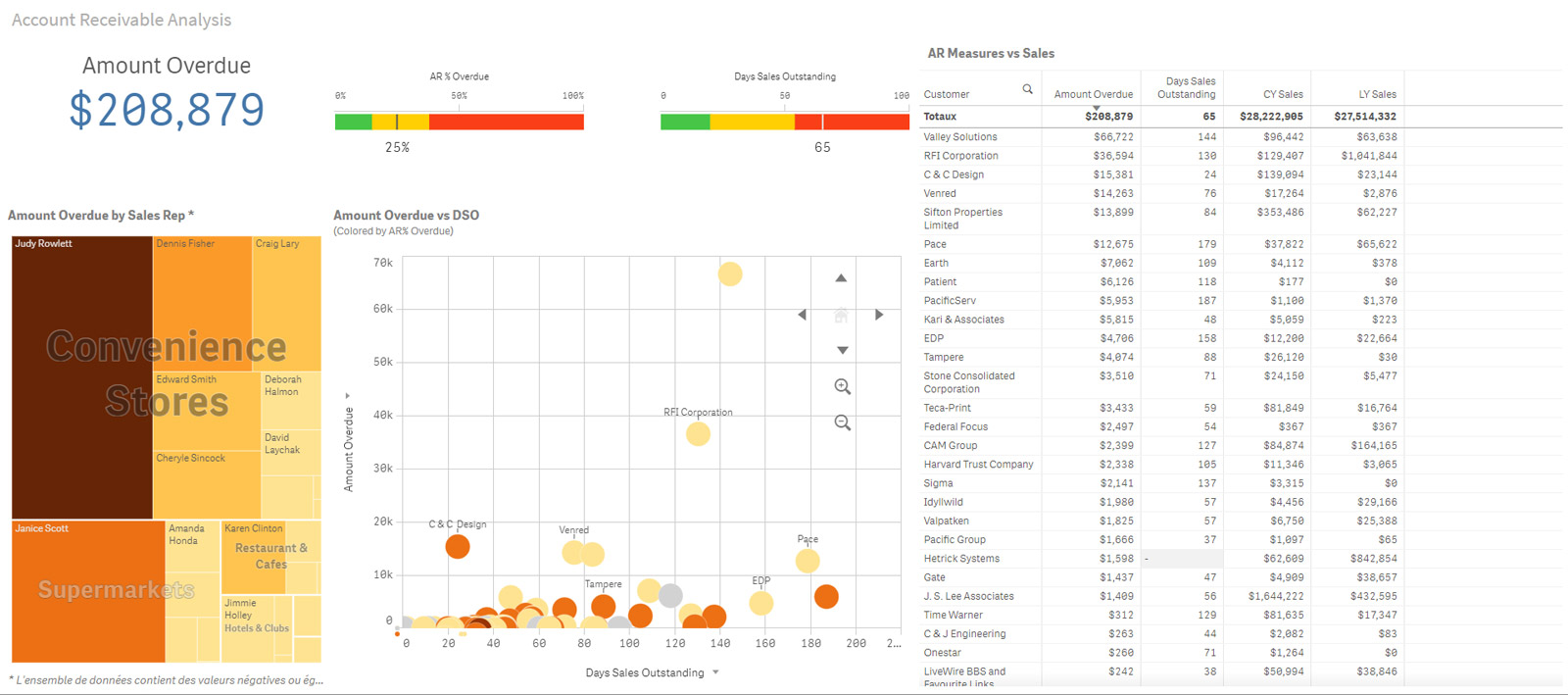This screenshot has height=695, width=1568.
Task: Open the Amount Overdue y-axis arrow
Action: coord(348,396)
